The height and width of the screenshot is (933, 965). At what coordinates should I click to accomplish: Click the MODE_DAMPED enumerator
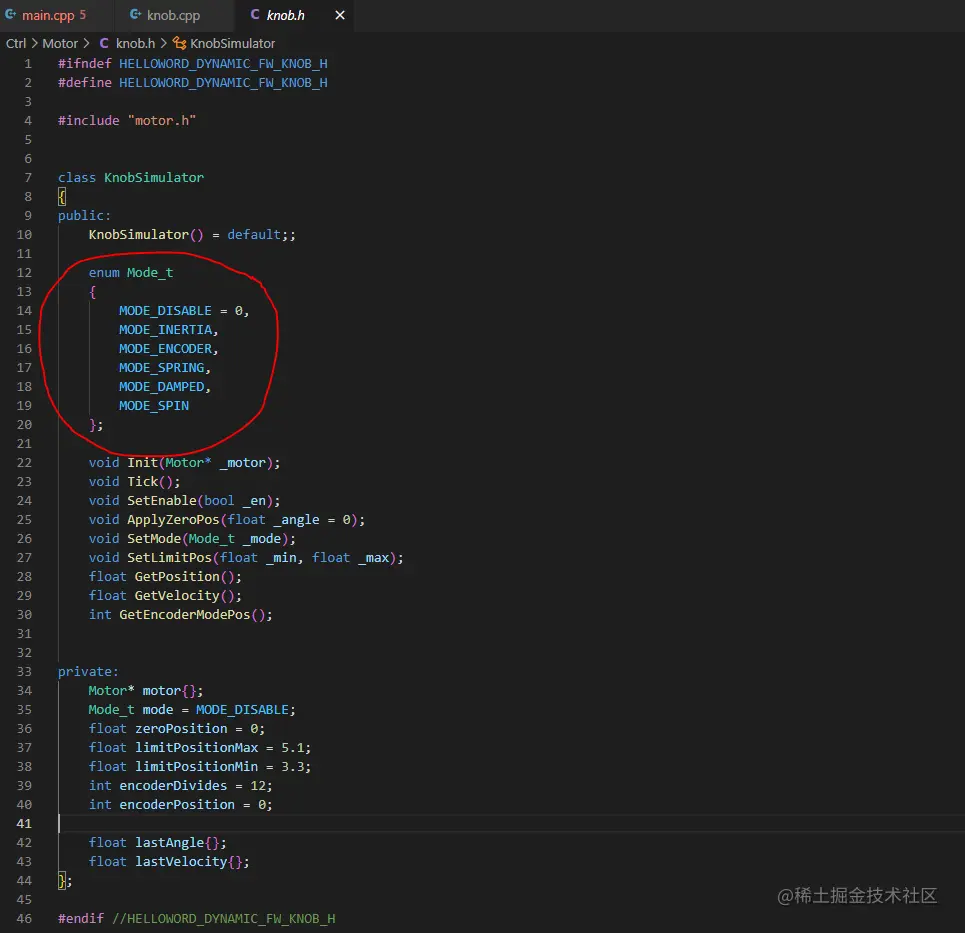click(164, 387)
